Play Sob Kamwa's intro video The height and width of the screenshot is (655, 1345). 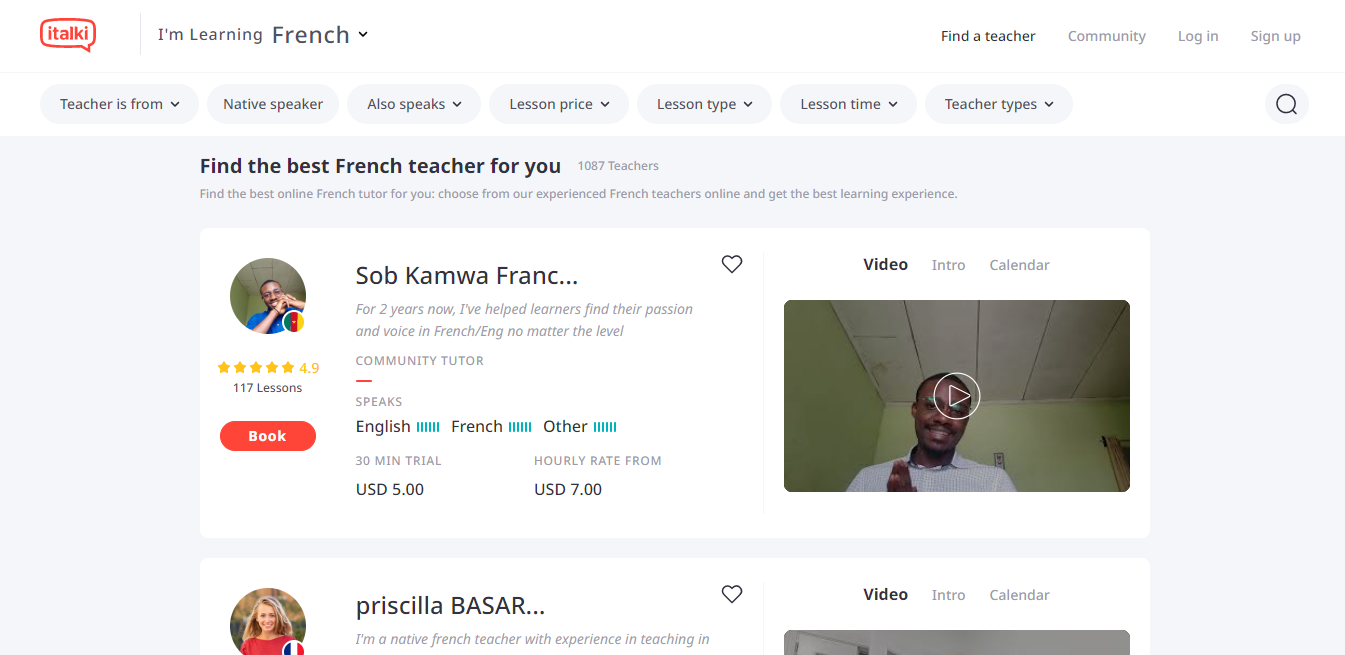[x=957, y=396]
